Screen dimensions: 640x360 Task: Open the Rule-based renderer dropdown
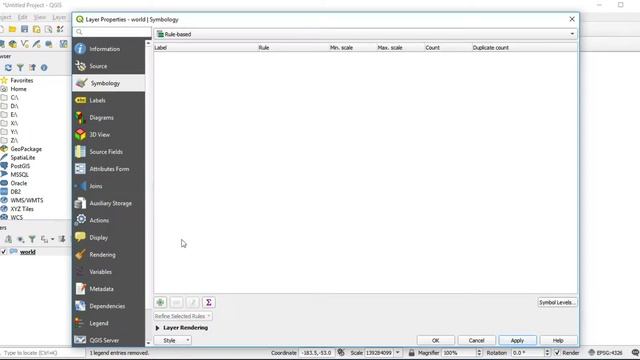click(x=366, y=34)
